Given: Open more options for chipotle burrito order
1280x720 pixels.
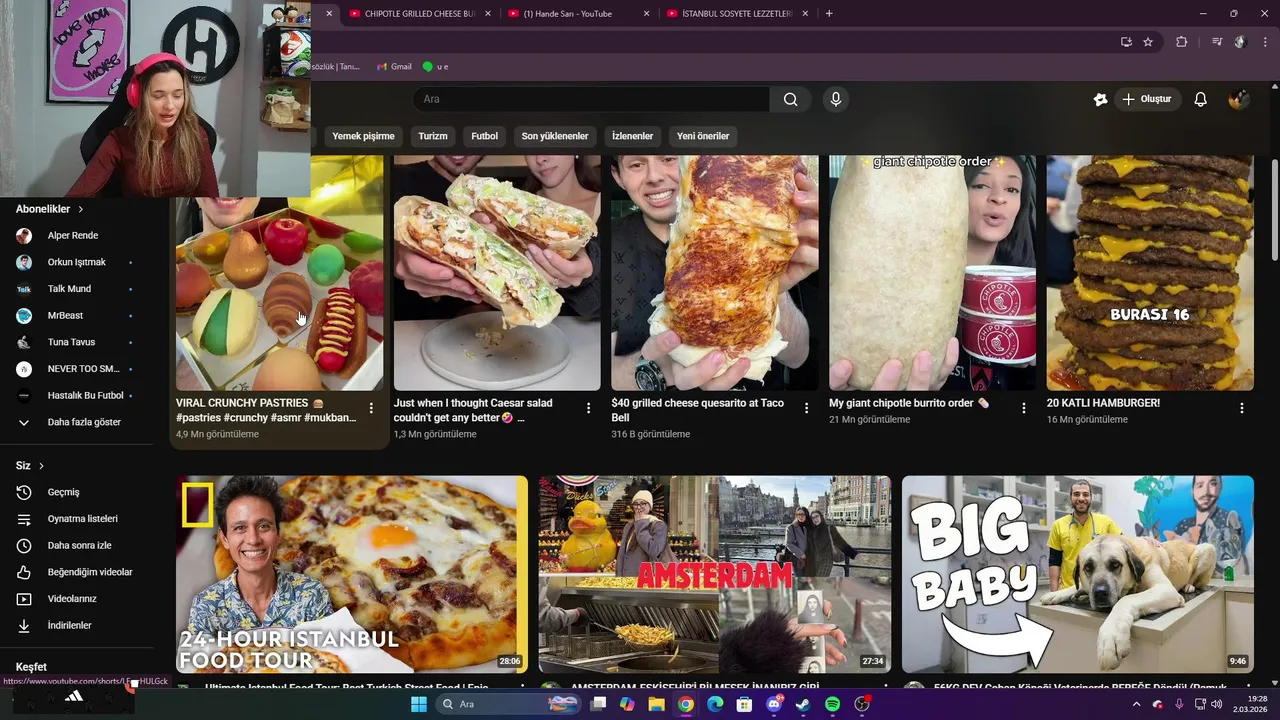Looking at the screenshot, I should 1024,408.
